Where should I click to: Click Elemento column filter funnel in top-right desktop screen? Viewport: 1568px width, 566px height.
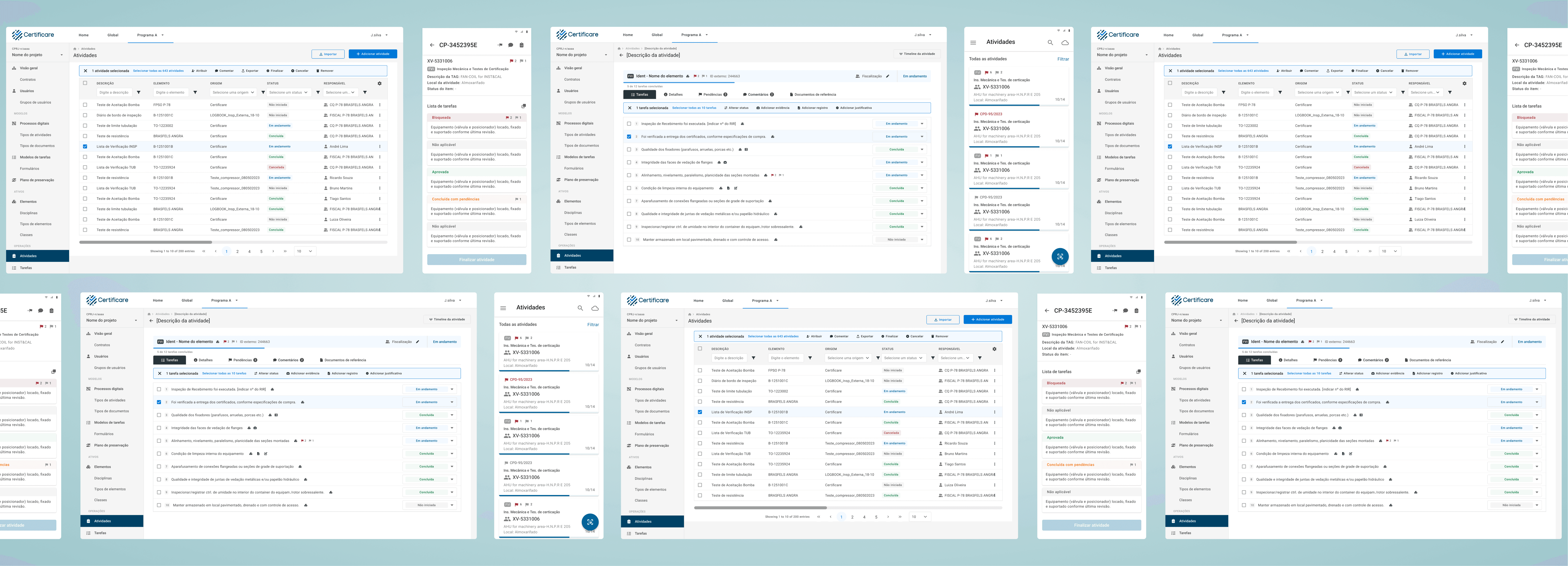(1280, 93)
